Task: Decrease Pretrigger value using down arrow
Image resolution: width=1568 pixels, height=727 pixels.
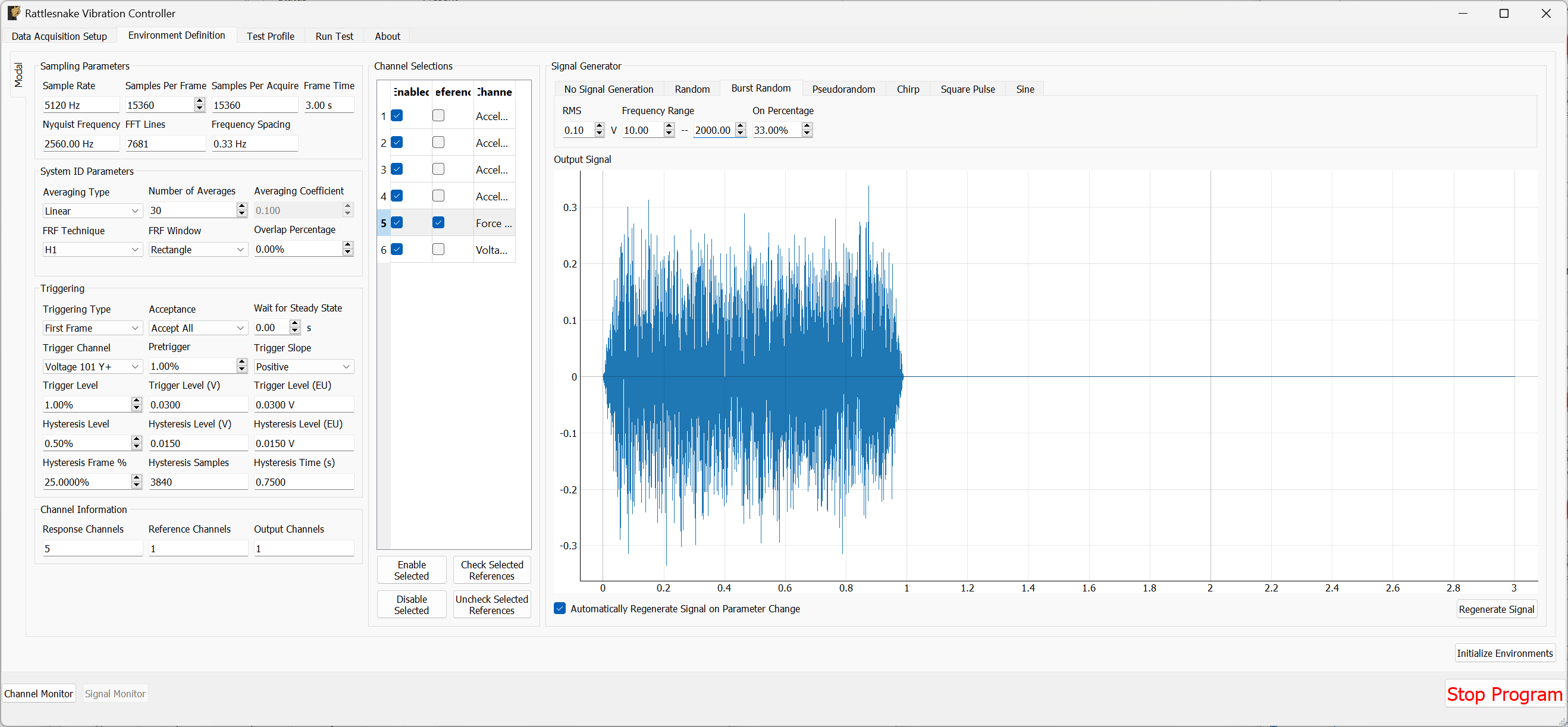Action: (x=241, y=369)
